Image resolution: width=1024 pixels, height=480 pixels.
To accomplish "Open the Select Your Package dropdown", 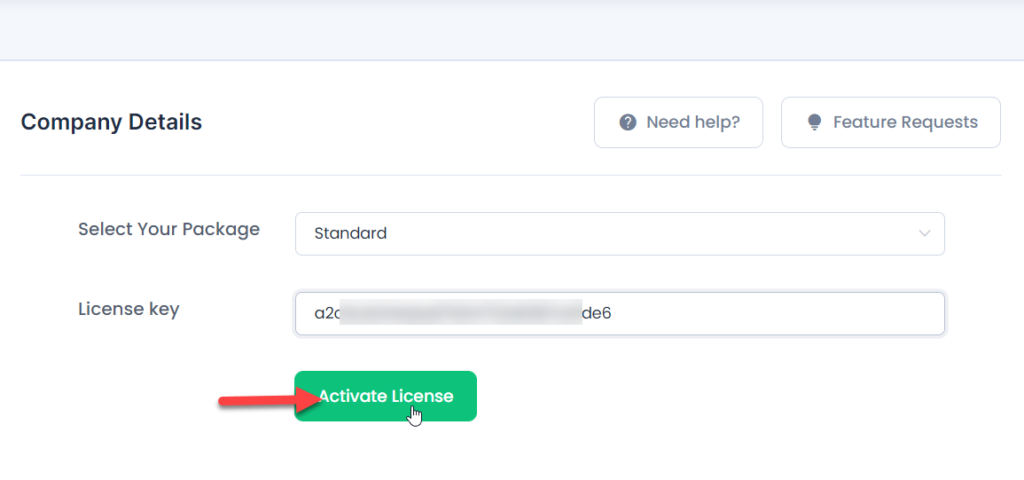I will 620,234.
